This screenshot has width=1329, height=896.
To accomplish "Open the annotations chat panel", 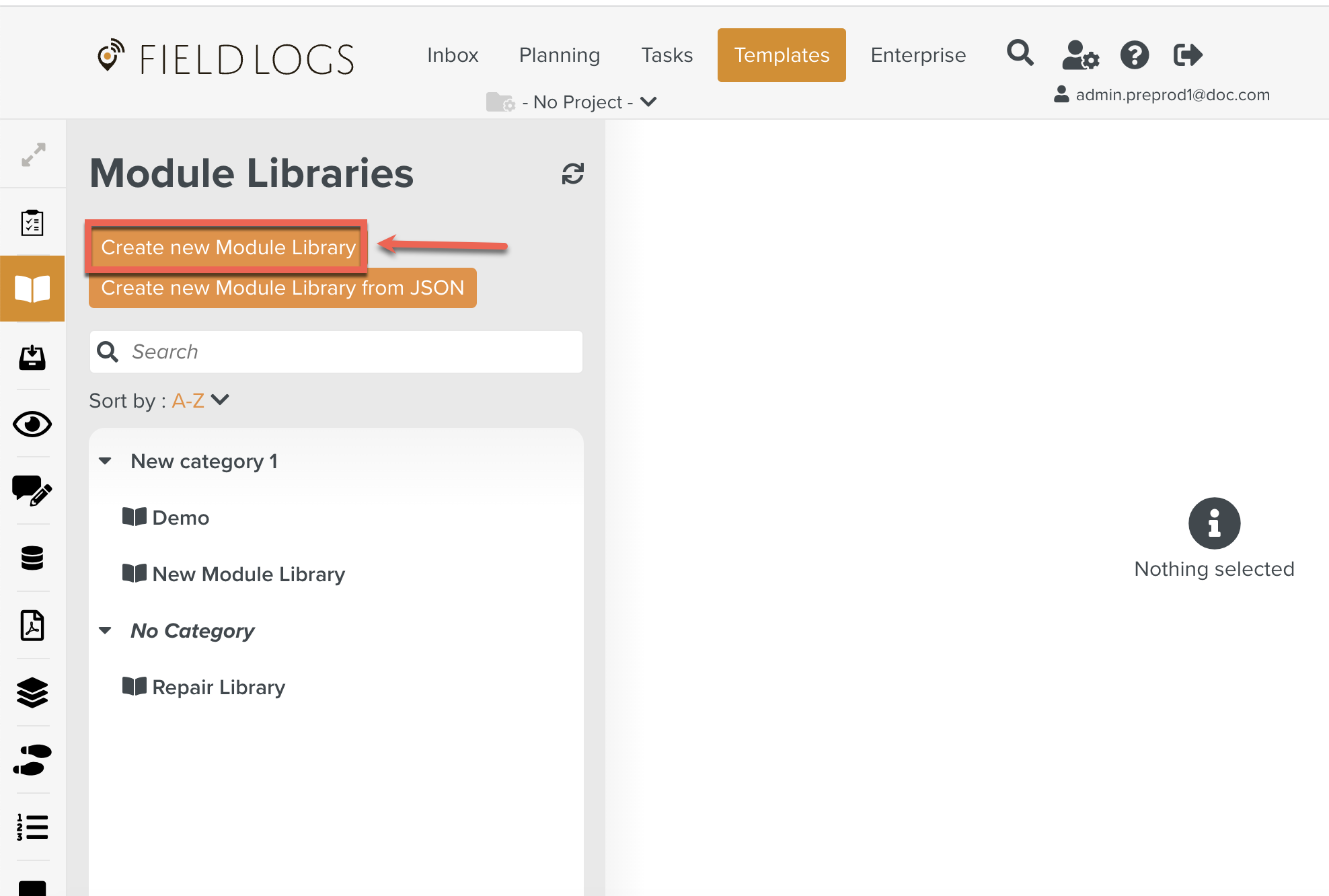I will tap(32, 491).
